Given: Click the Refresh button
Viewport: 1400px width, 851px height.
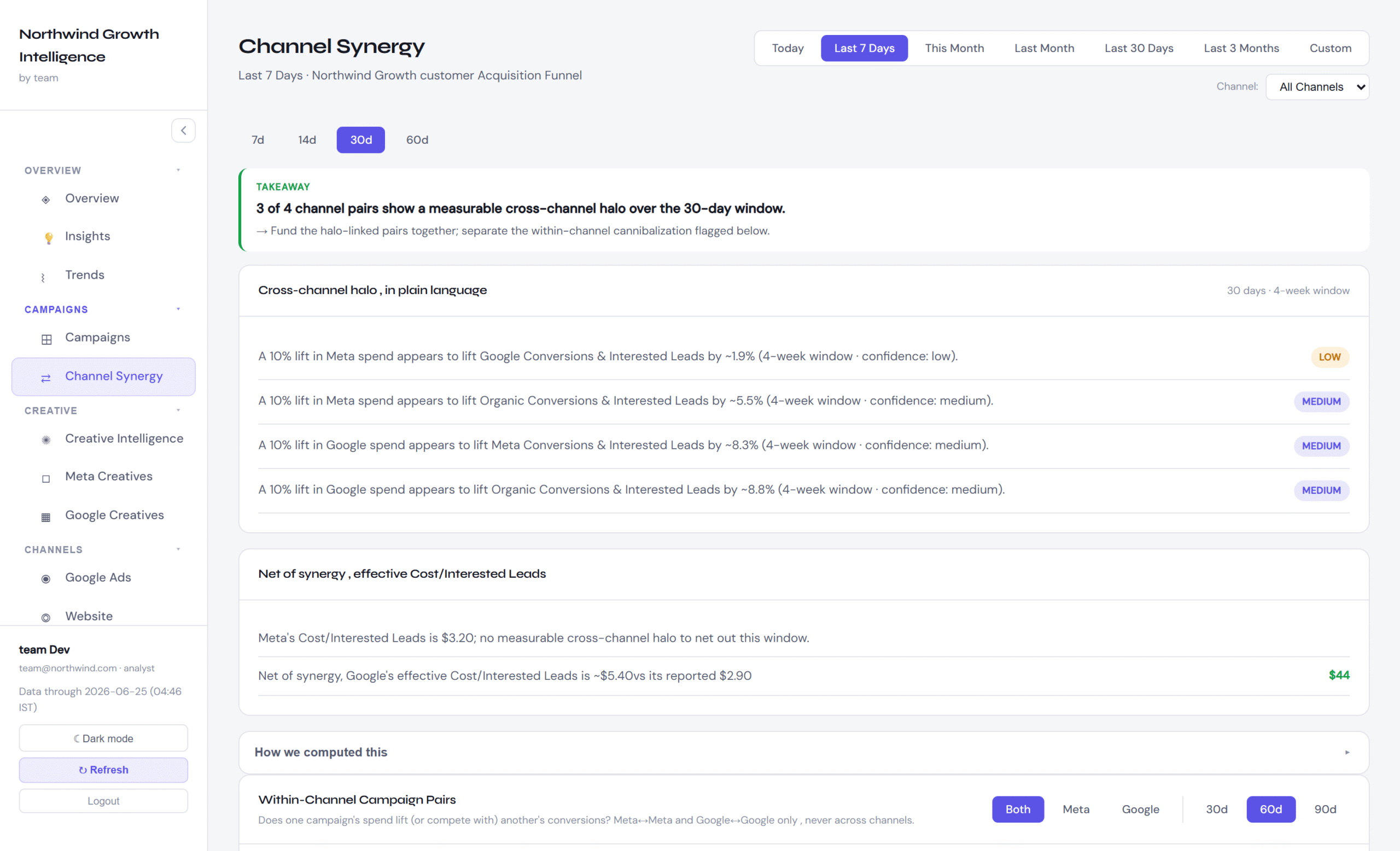Looking at the screenshot, I should coord(103,770).
